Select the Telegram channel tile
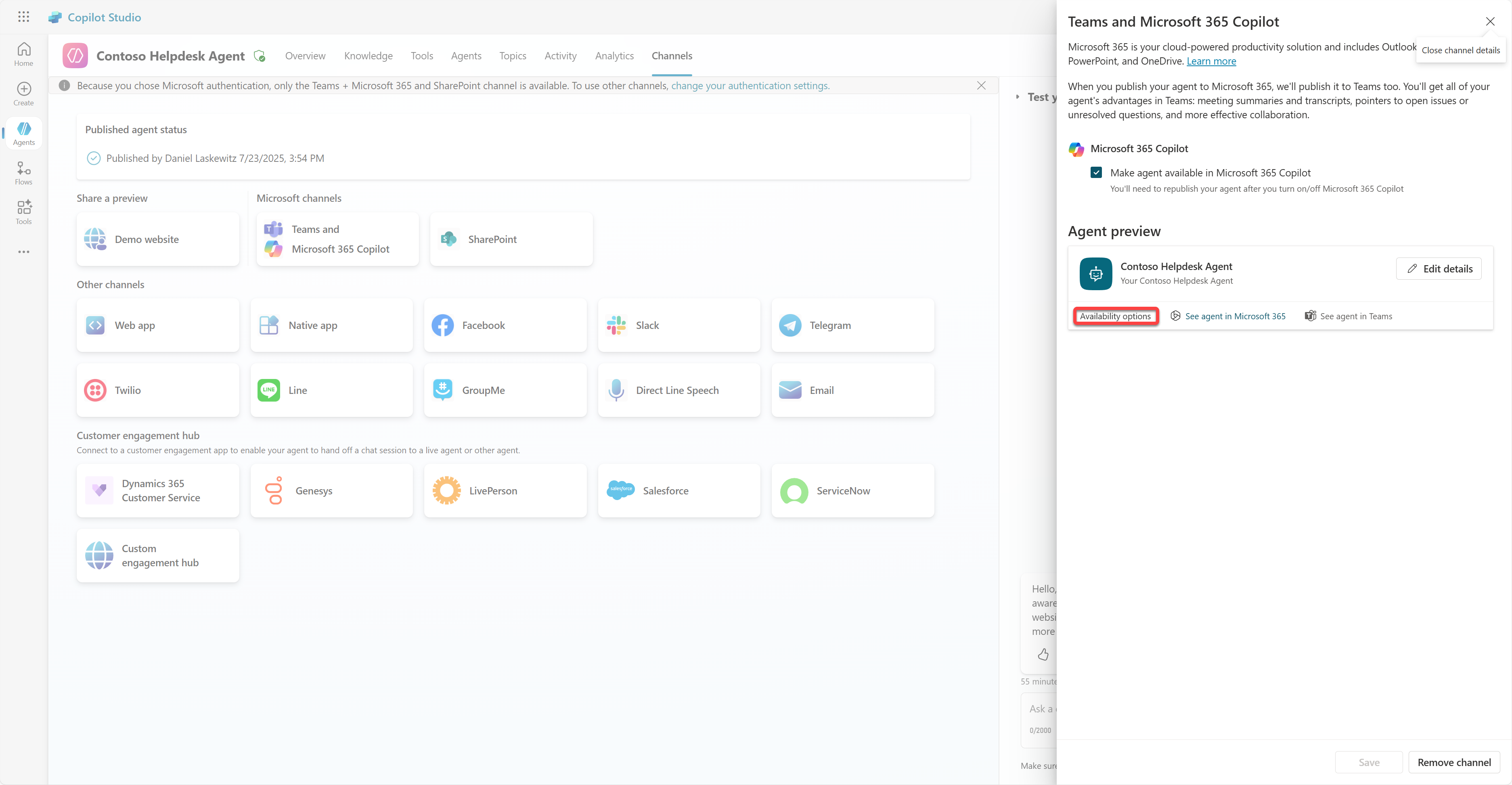Viewport: 1512px width, 785px height. 852,325
